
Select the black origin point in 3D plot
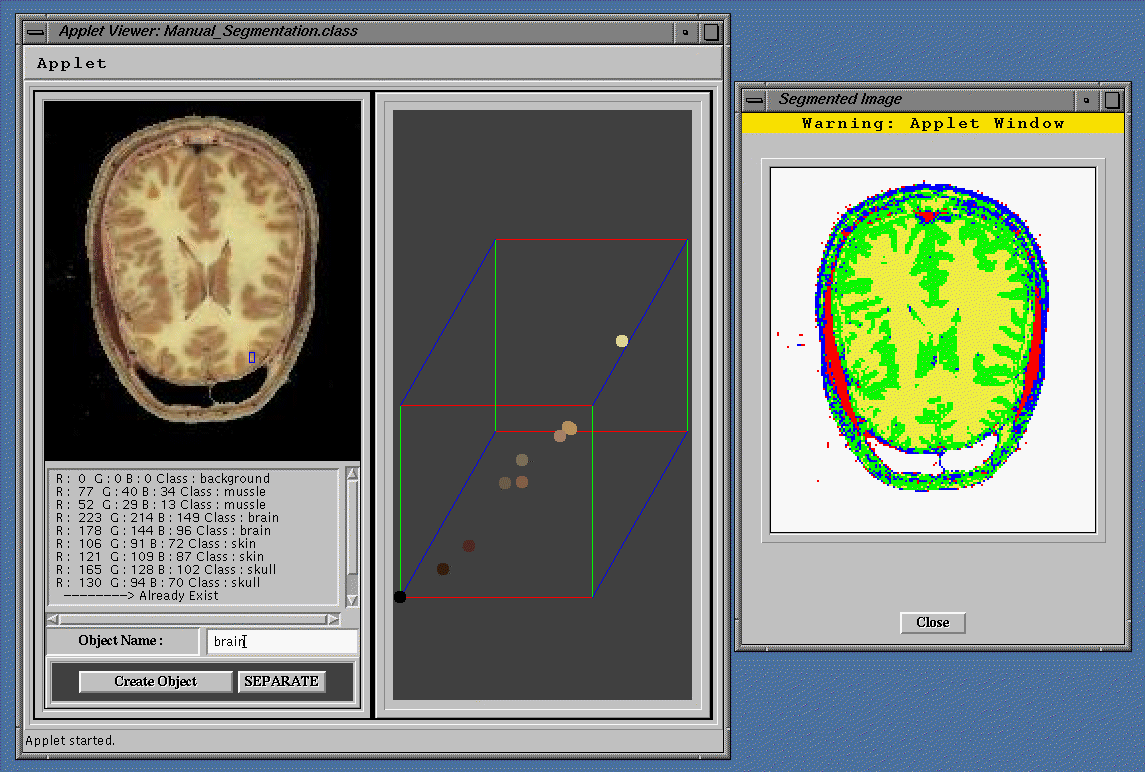pyautogui.click(x=400, y=597)
